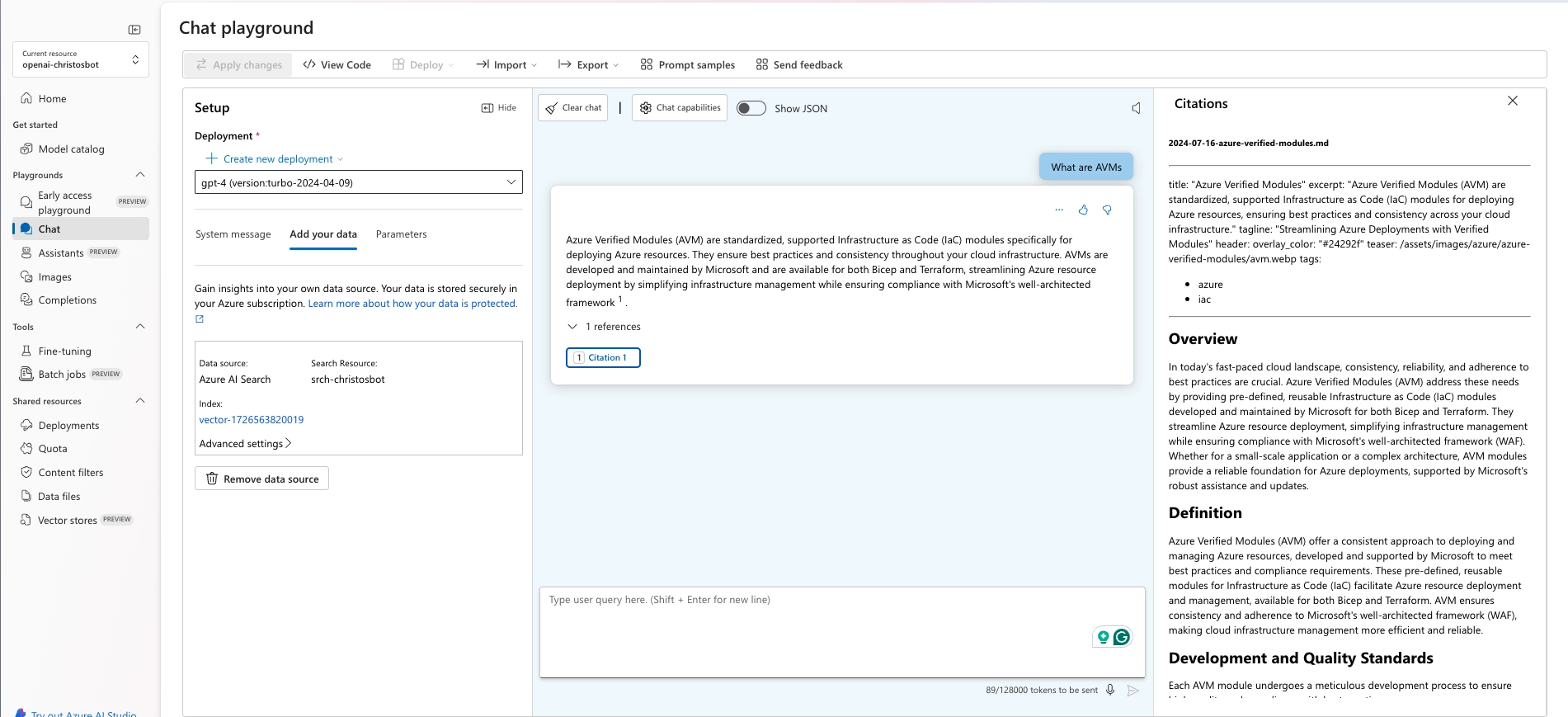Expand Advanced settings
The height and width of the screenshot is (717, 1568).
coord(245,444)
